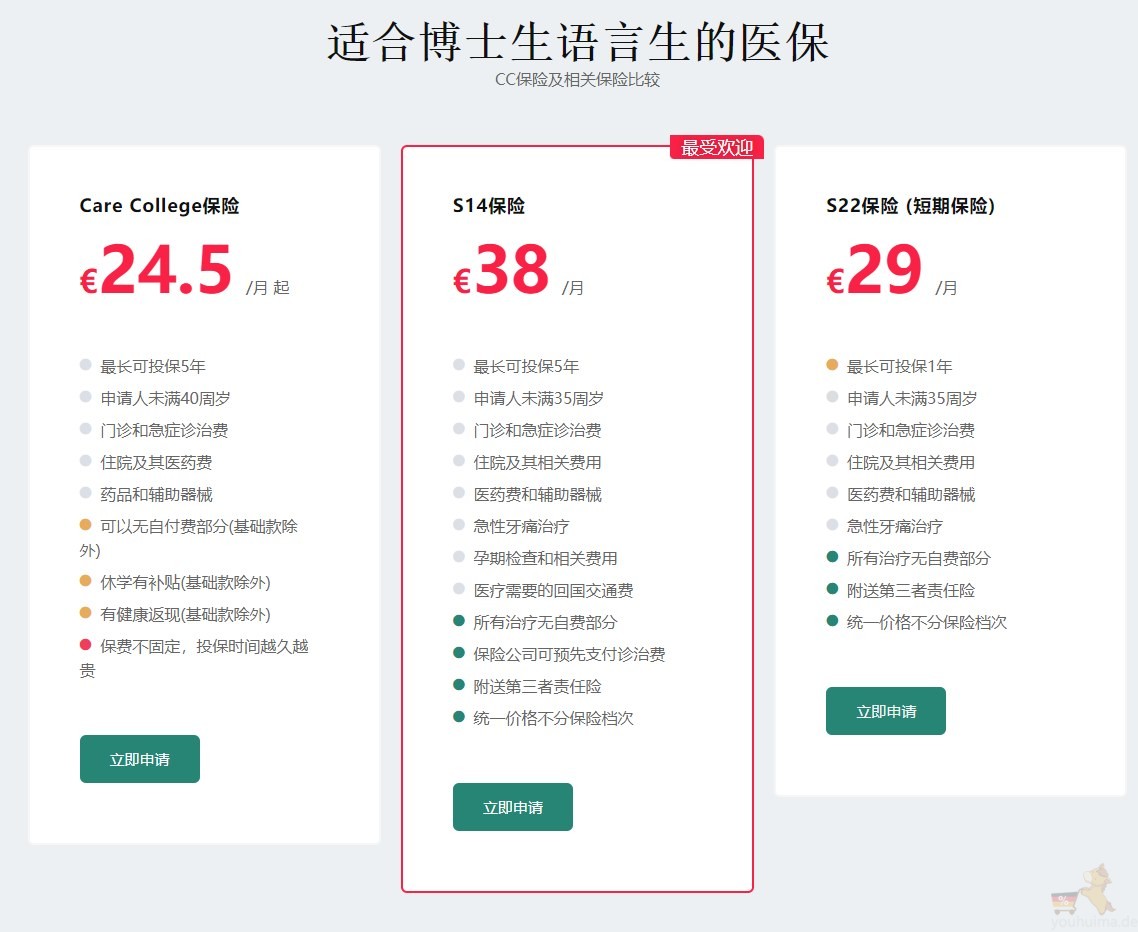Click 立即申请 under S22保险 card
The image size is (1138, 932).
pos(885,711)
